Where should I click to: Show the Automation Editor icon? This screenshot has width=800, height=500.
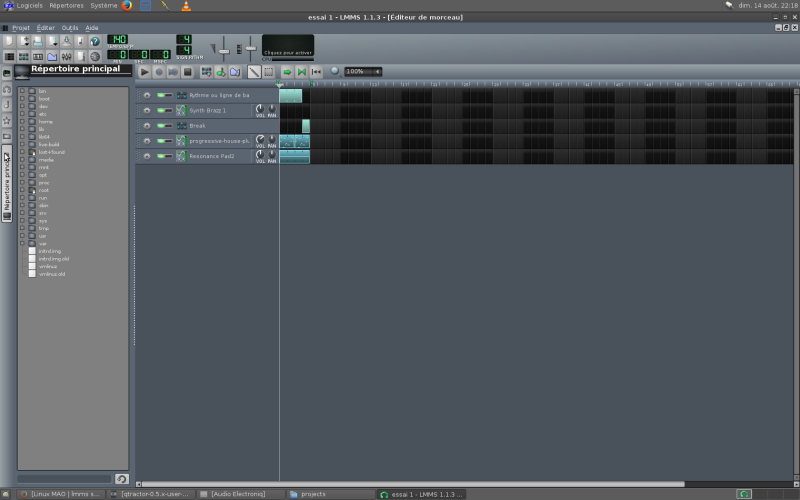[52, 56]
